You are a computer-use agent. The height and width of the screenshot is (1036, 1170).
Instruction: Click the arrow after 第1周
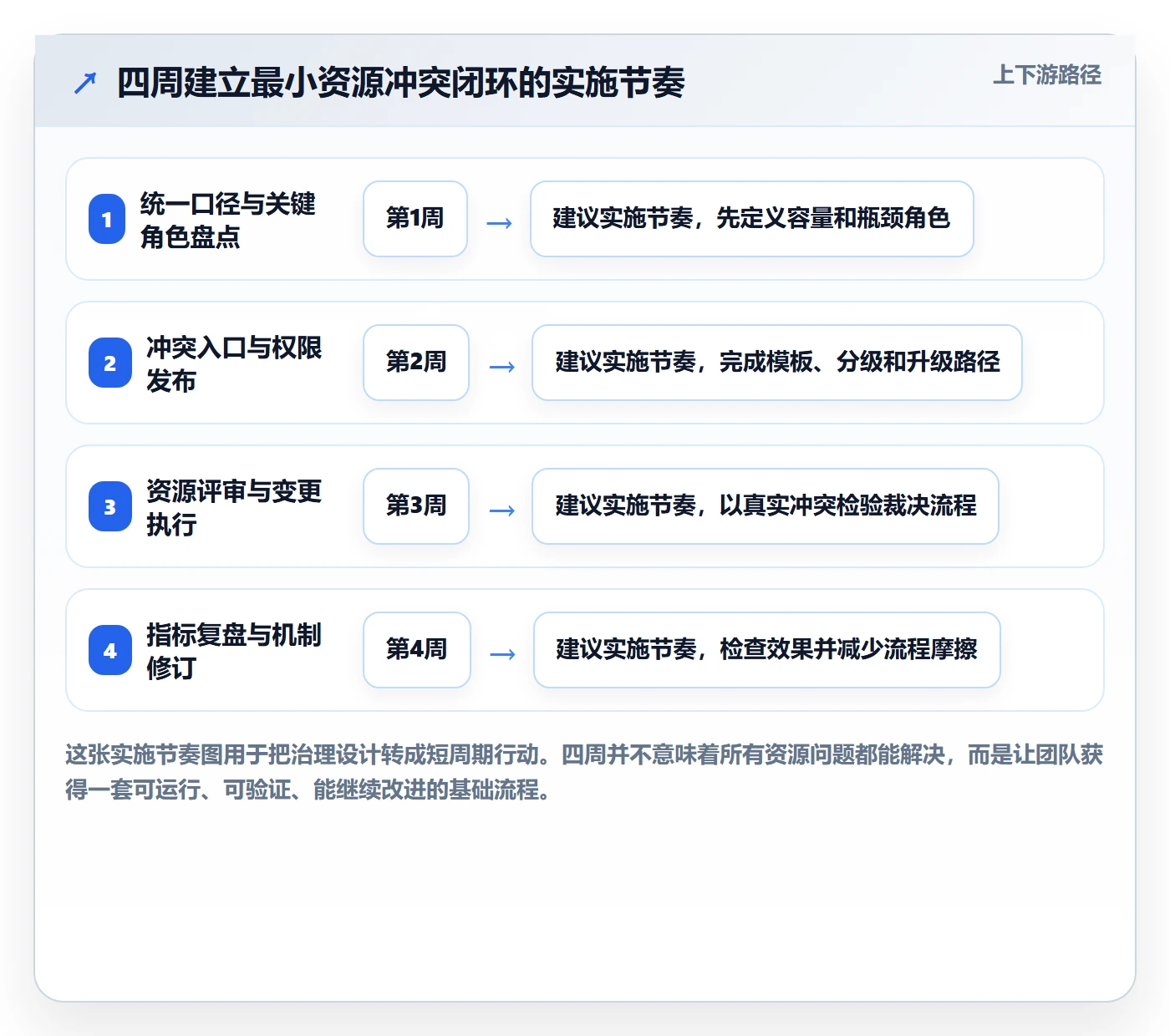pyautogui.click(x=499, y=223)
